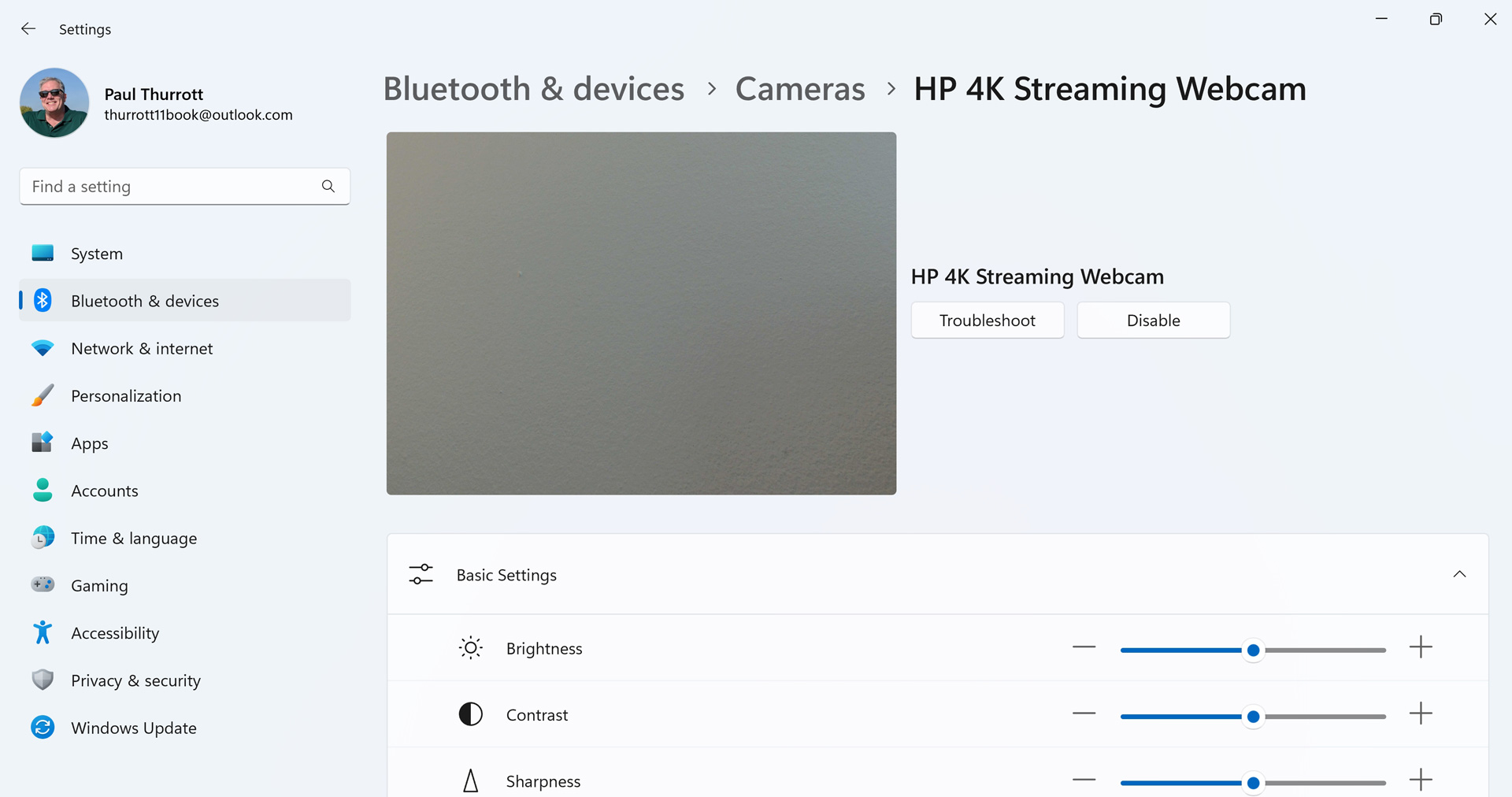
Task: Select Bluetooth & devices in sidebar
Action: (x=185, y=301)
